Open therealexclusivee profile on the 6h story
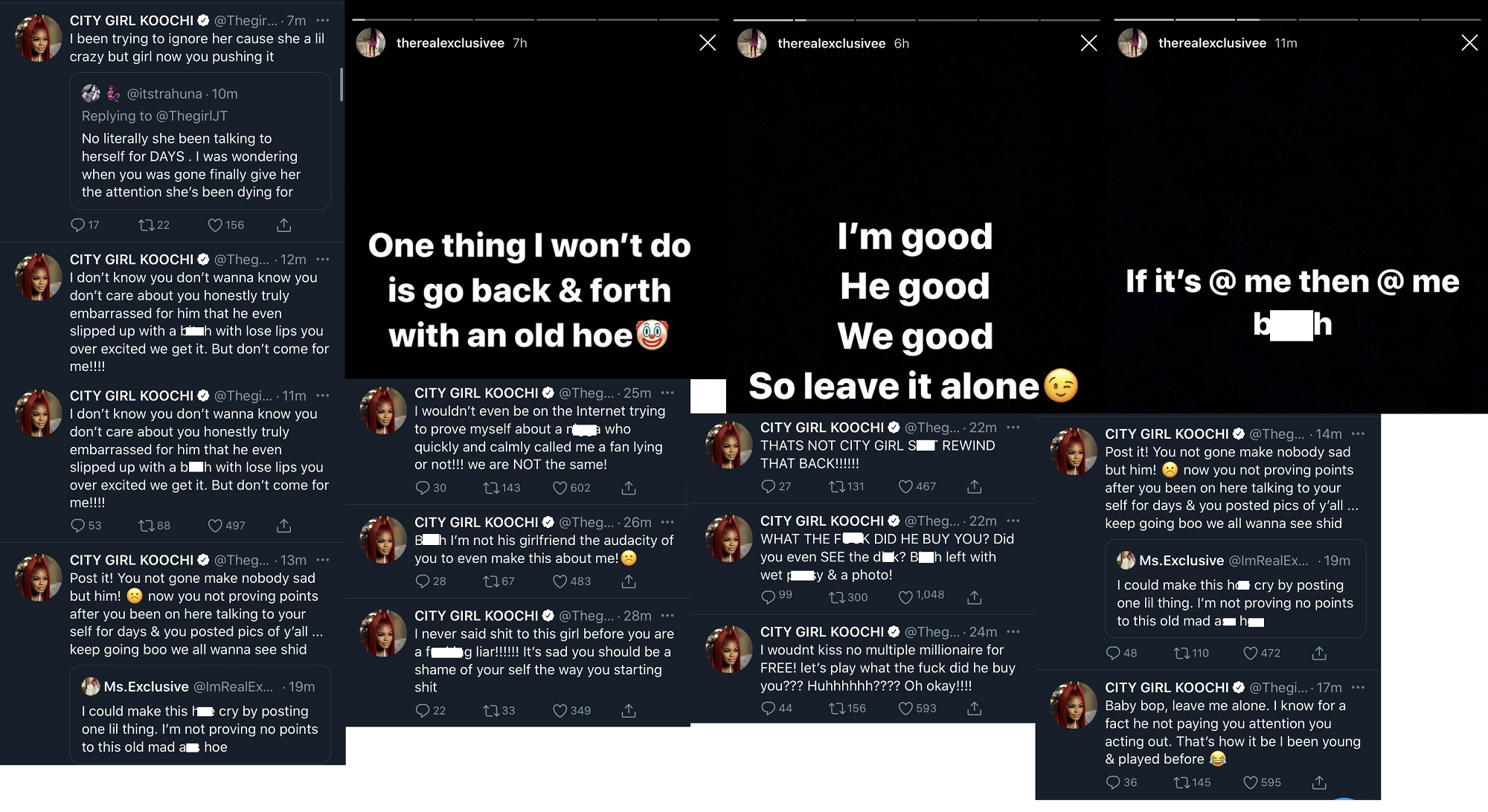The height and width of the screenshot is (812, 1488). (831, 43)
